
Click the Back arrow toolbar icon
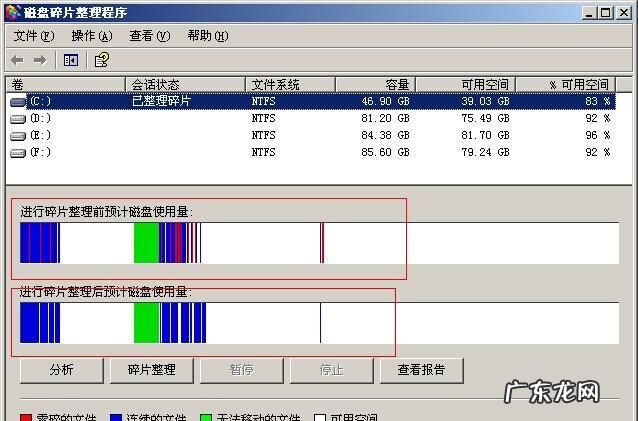point(17,61)
